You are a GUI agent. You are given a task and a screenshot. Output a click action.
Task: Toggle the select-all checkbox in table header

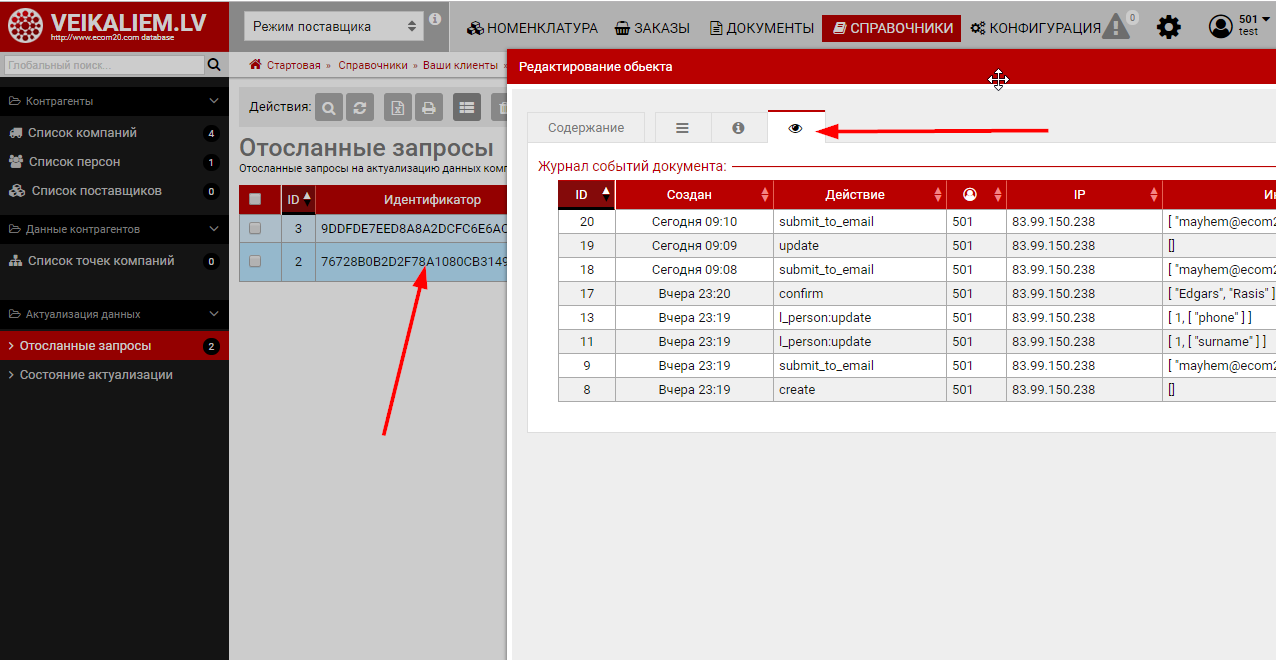(255, 199)
